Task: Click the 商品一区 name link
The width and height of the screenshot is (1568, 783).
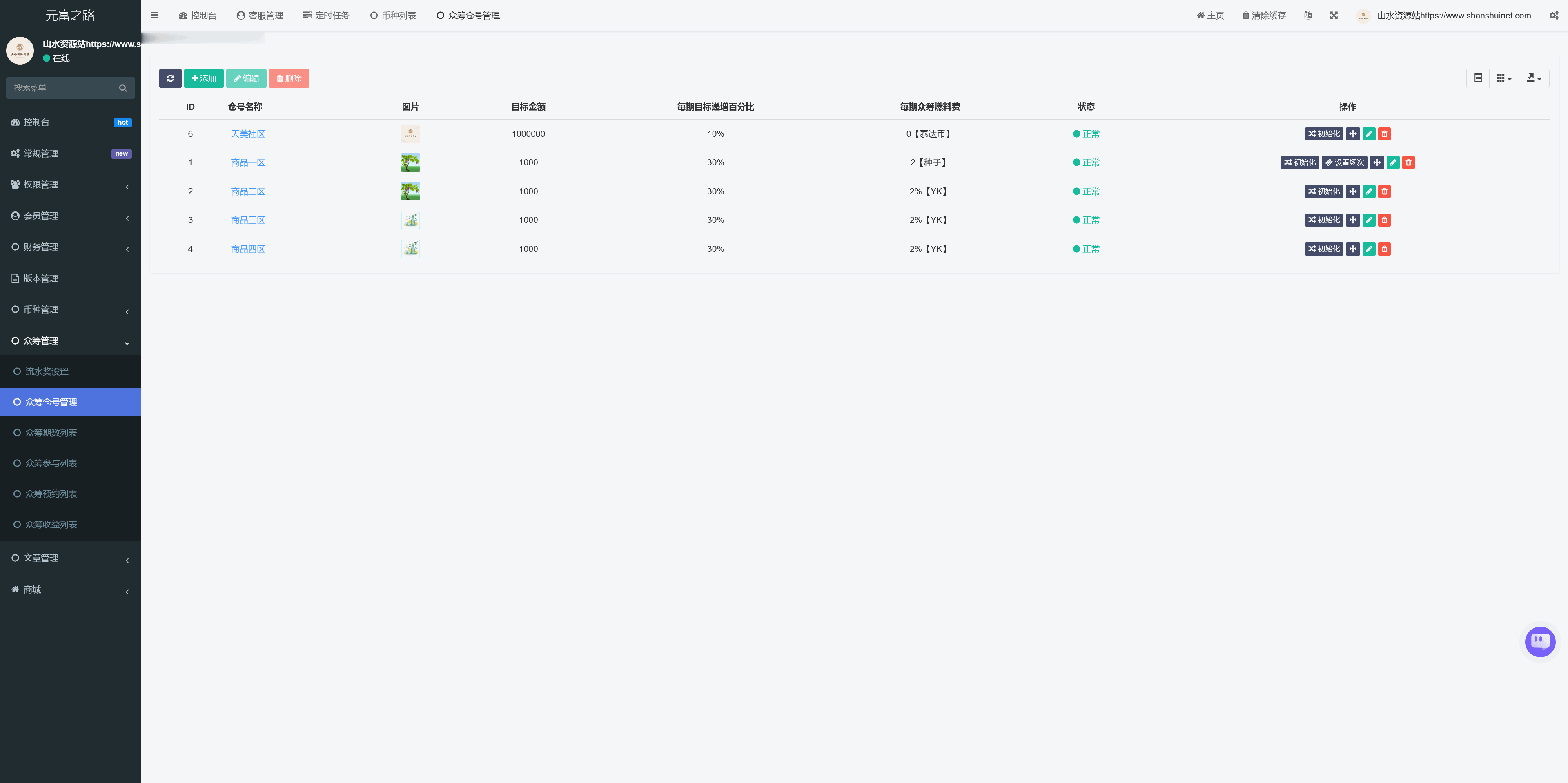Action: point(248,162)
